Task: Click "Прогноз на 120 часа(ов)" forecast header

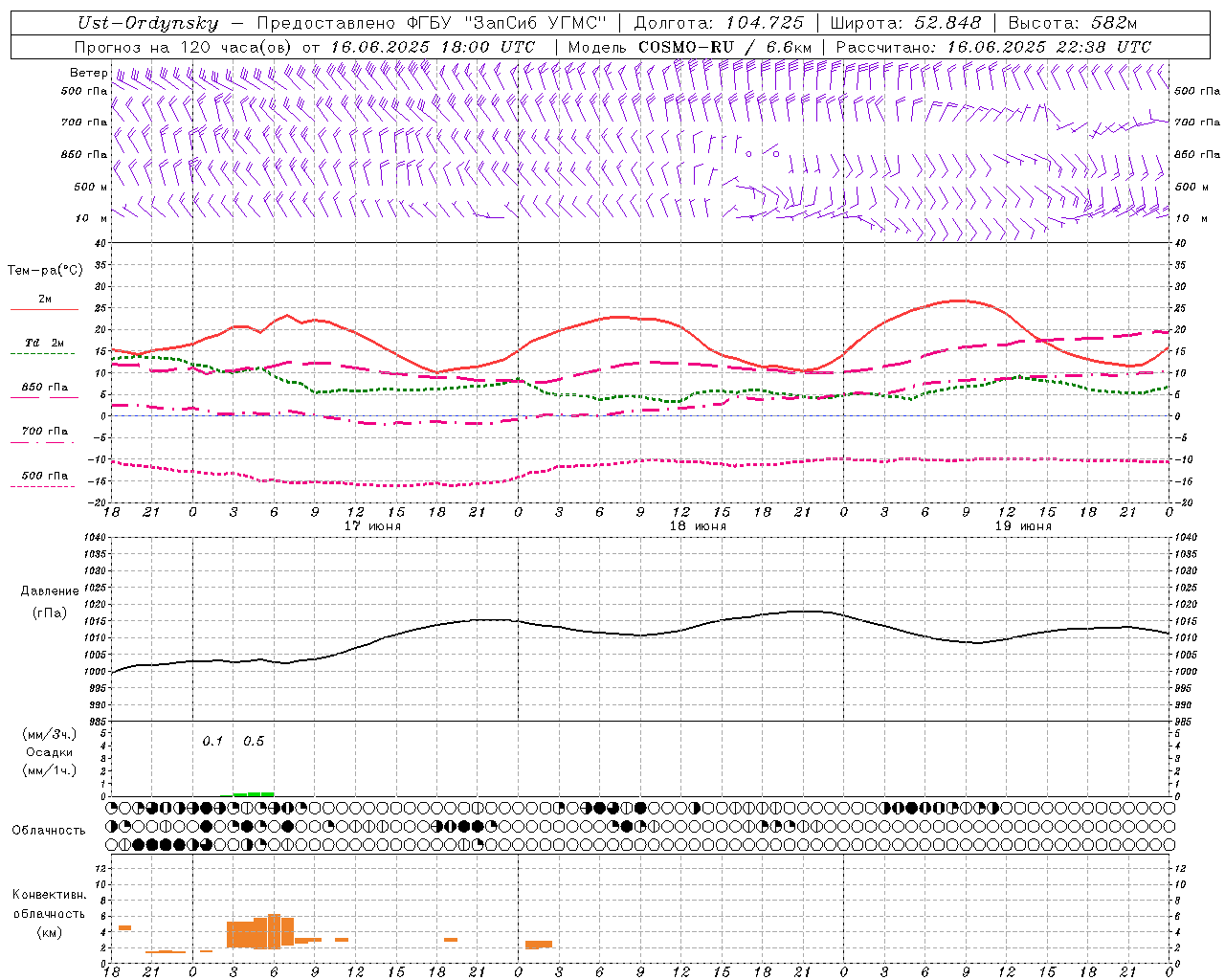Action: point(184,47)
